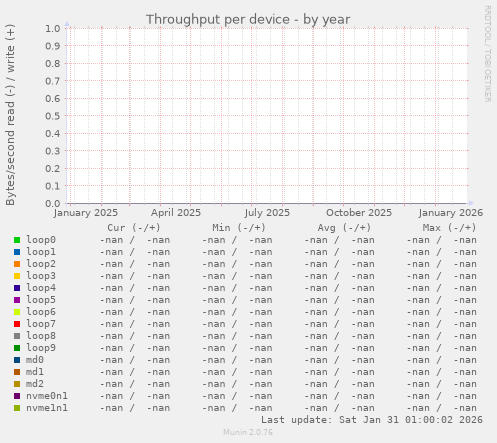
Task: Click the loop3 yellow color swatch
Action: (17, 276)
